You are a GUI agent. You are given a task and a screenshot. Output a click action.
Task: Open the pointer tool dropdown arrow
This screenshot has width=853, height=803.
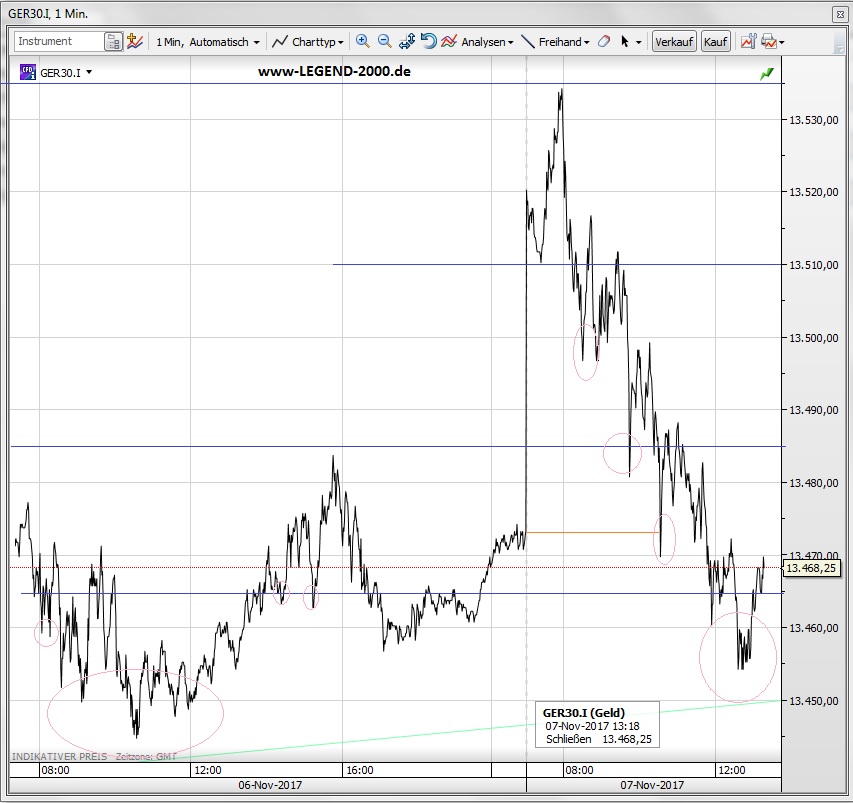click(639, 42)
